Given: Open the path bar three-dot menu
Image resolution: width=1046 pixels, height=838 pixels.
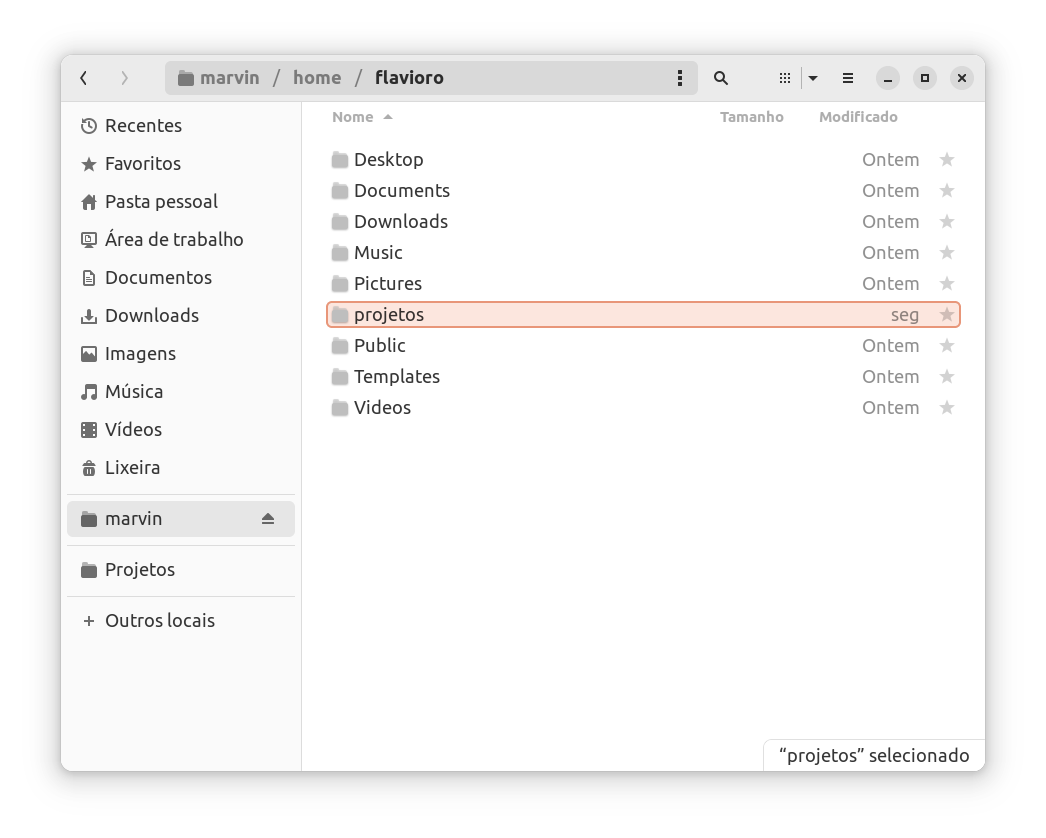Looking at the screenshot, I should (x=680, y=78).
